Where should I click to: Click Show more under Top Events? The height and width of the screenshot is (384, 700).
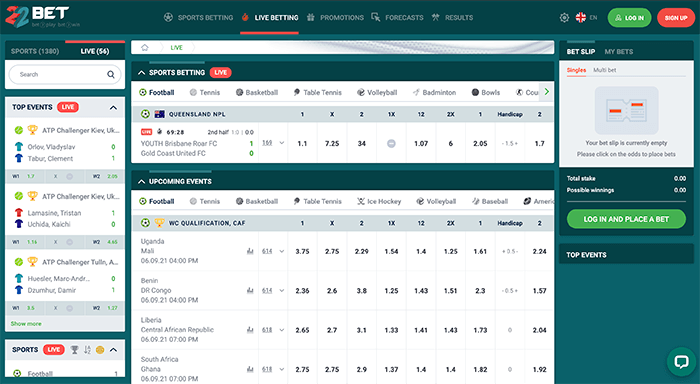26,324
